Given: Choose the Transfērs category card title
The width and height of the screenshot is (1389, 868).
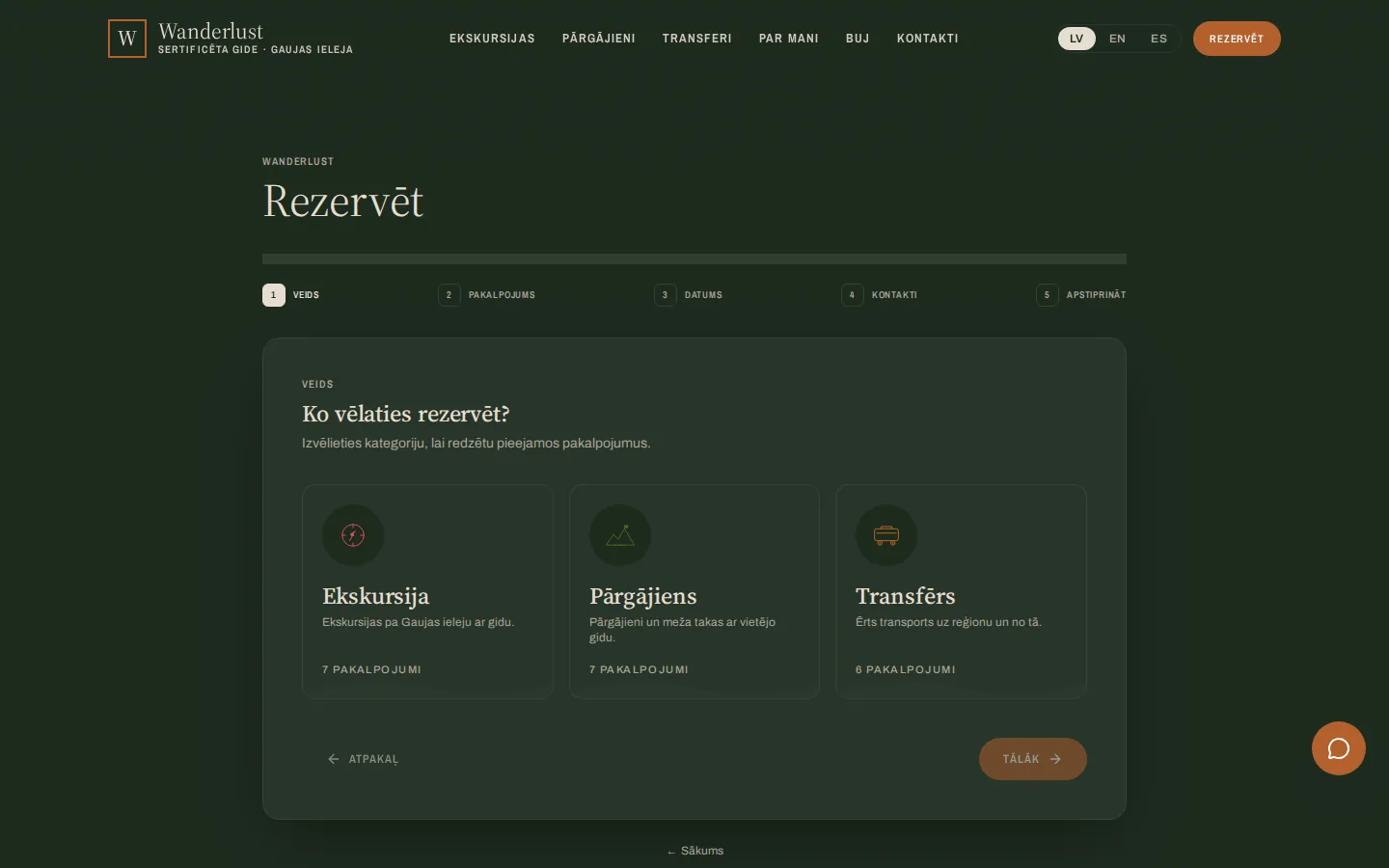Looking at the screenshot, I should tap(906, 596).
